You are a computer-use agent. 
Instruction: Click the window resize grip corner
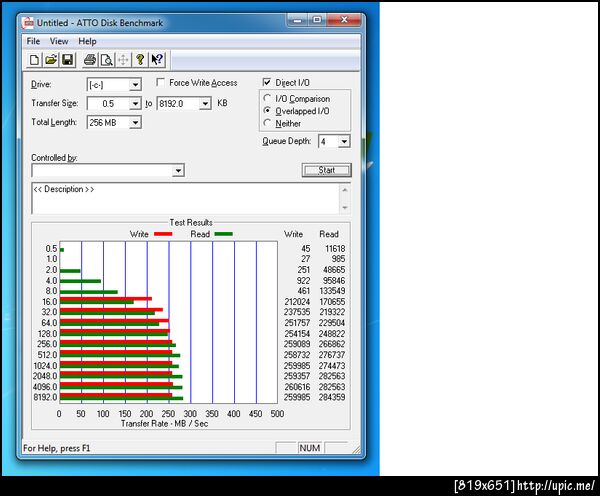pos(356,450)
